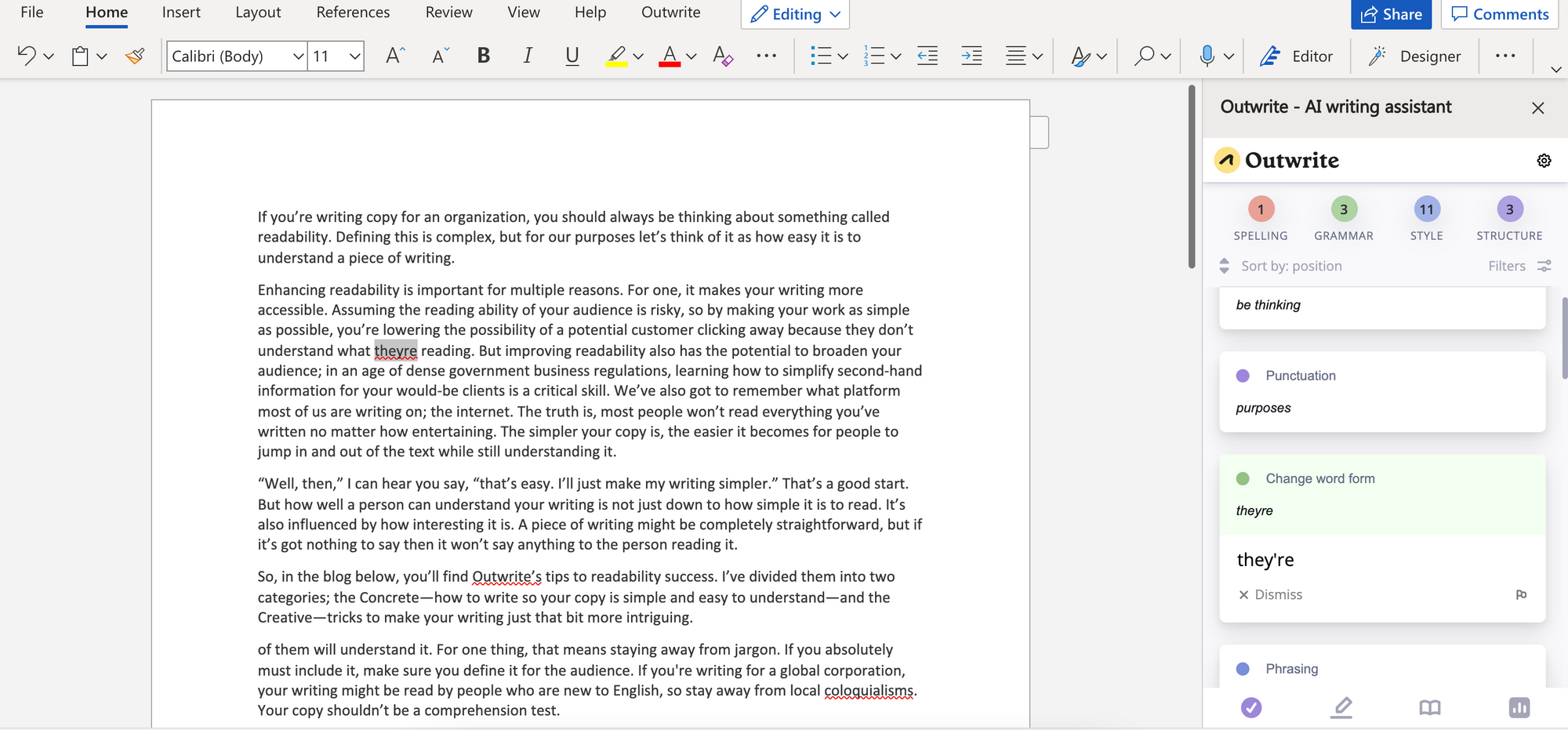Flag the they're suggestion
The width and height of the screenshot is (1568, 730).
(1521, 594)
